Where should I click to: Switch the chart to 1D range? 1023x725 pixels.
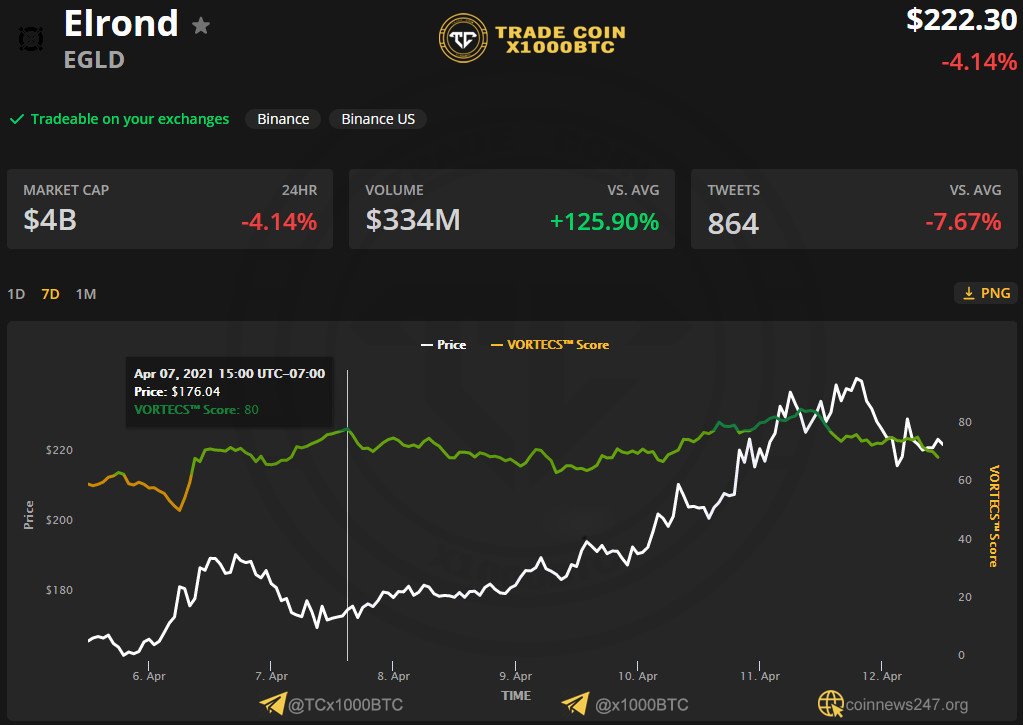coord(16,294)
